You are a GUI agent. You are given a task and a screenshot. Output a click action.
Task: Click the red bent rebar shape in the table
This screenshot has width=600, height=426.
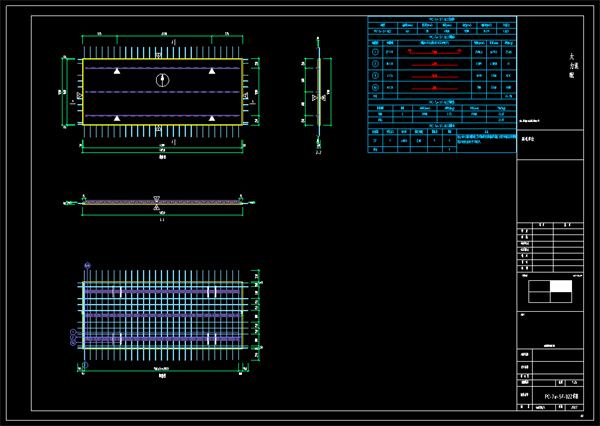tap(434, 52)
